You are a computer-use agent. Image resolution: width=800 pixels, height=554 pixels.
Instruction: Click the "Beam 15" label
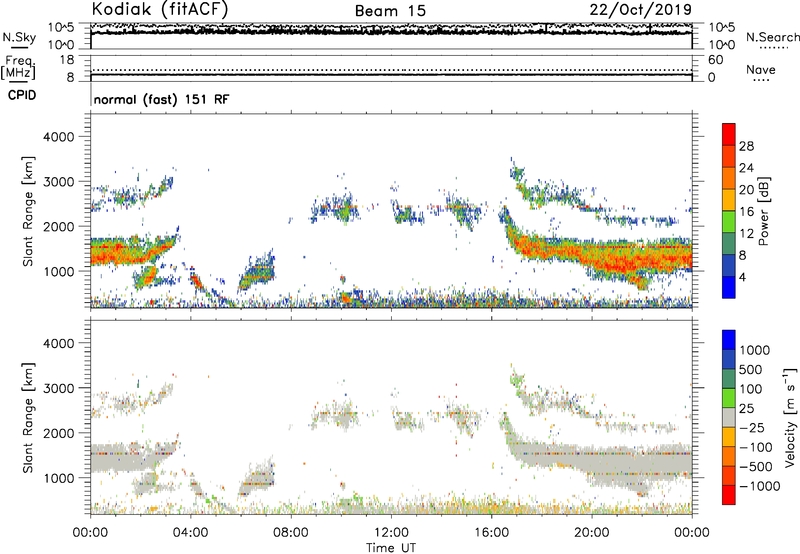390,11
